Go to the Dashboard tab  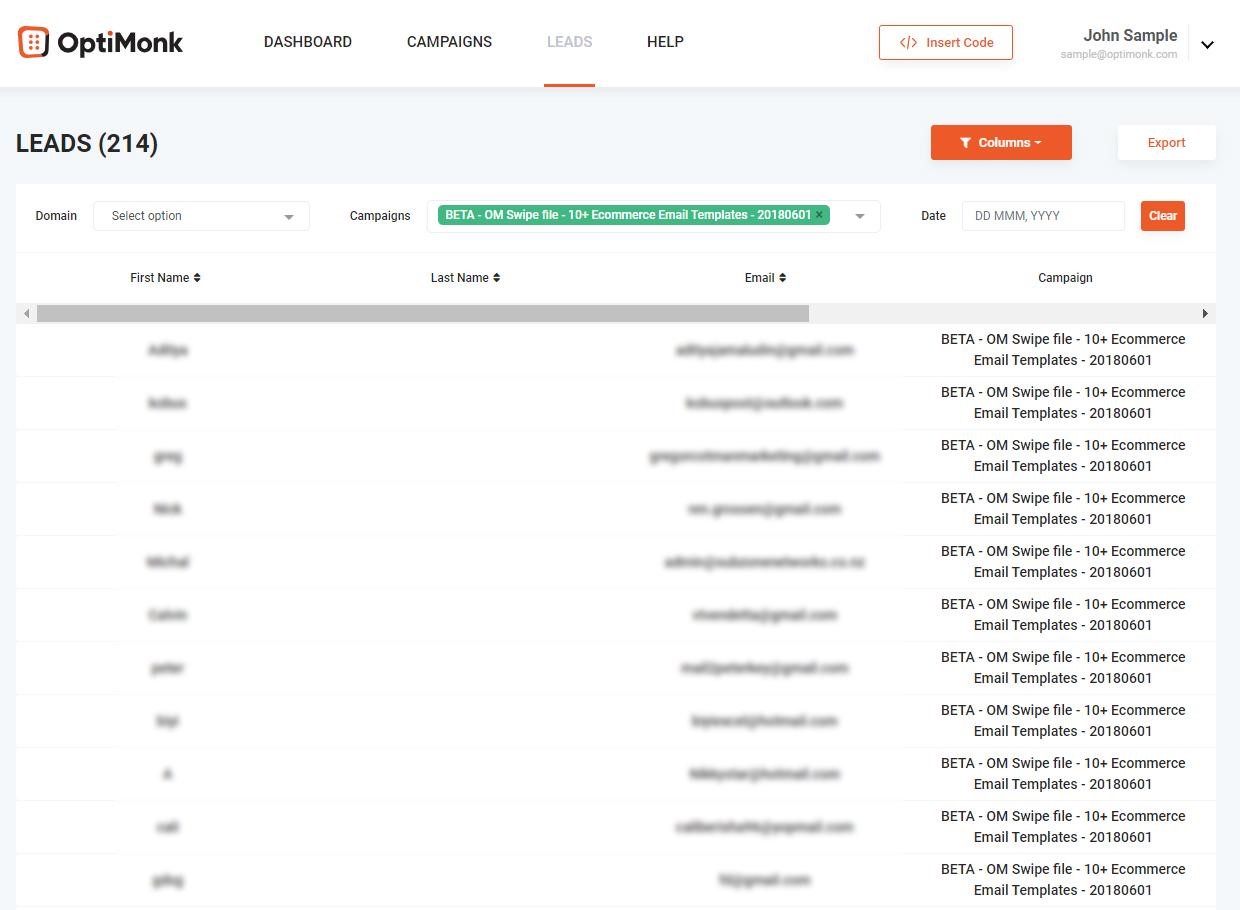[x=307, y=42]
